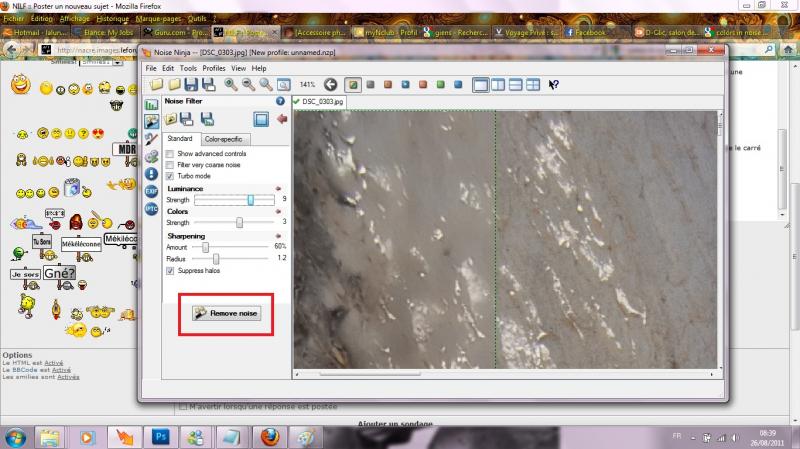Select the four-pane view layout icon

click(533, 85)
